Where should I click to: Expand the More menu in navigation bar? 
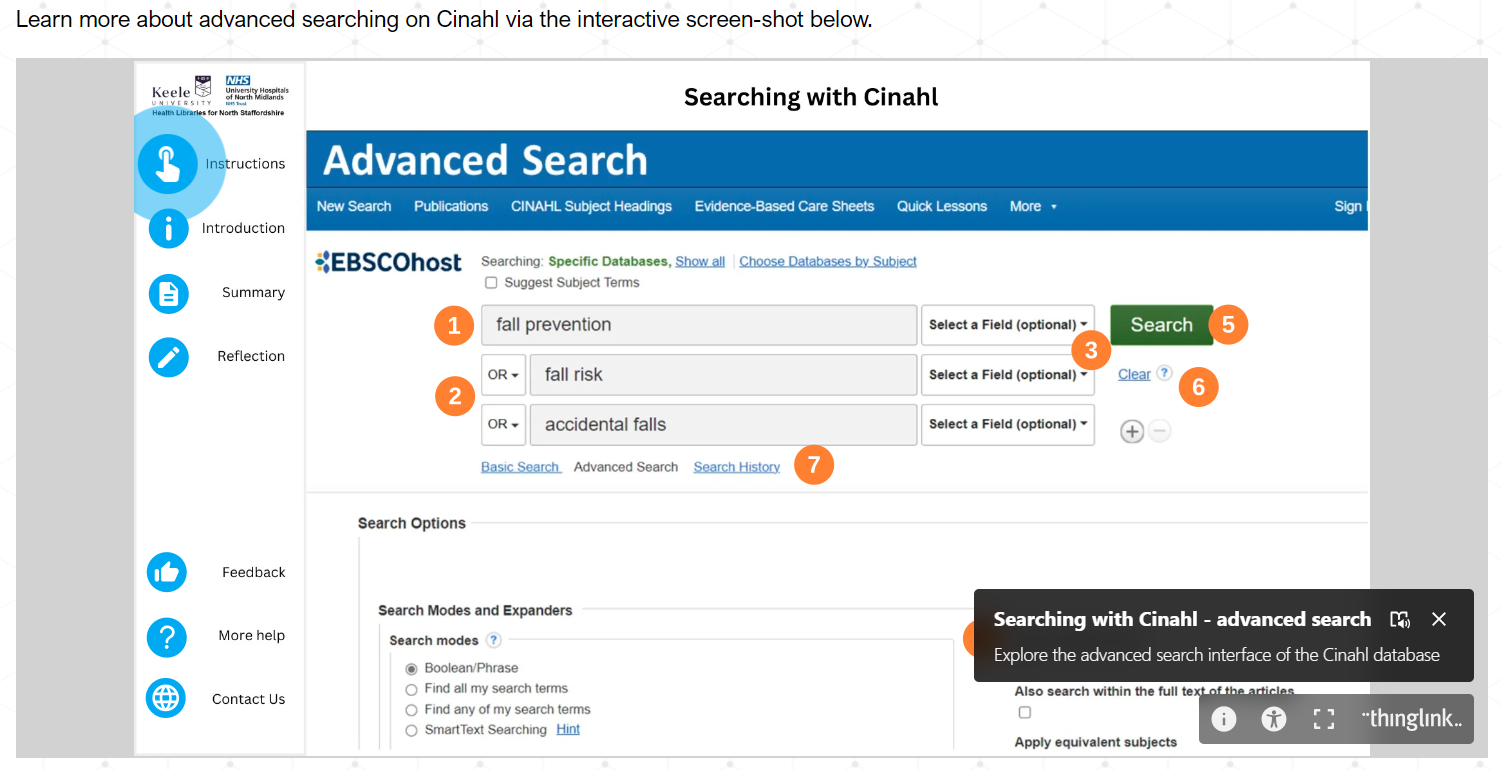coord(1033,206)
